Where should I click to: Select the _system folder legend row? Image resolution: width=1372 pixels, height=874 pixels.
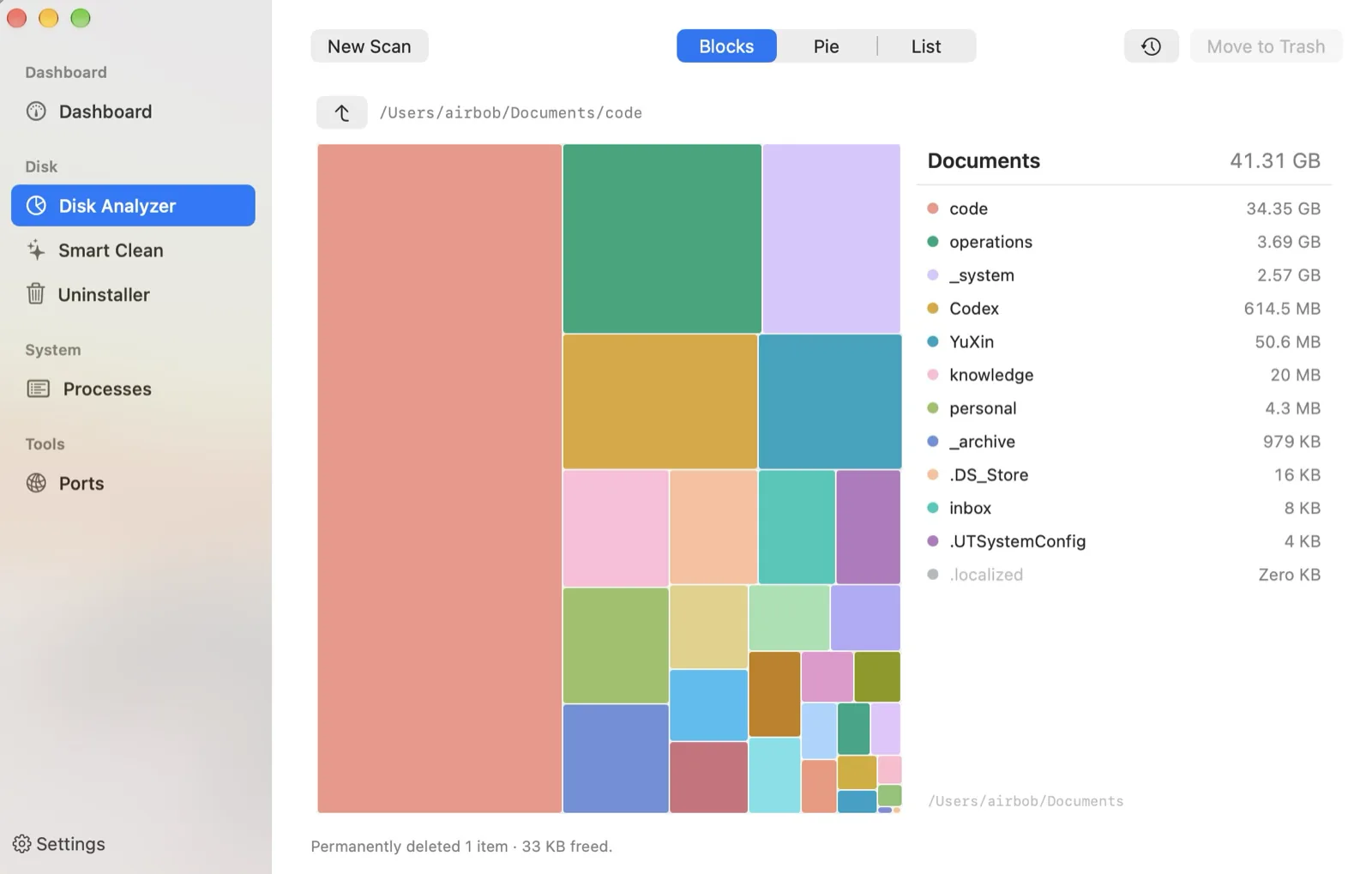[x=1123, y=275]
